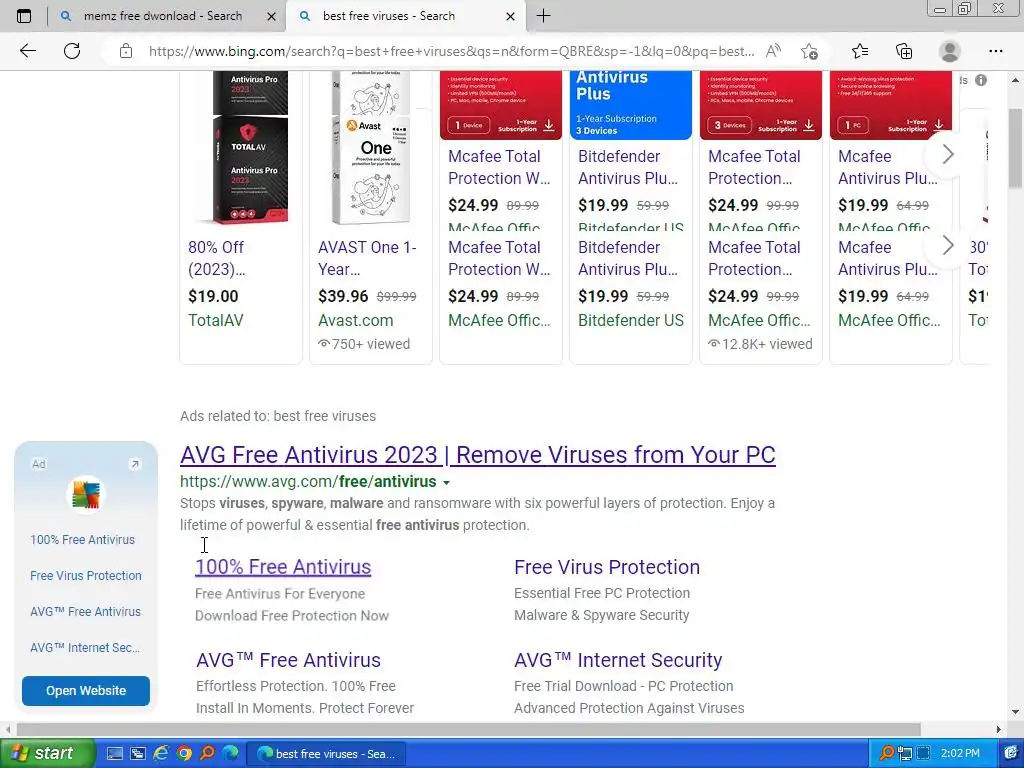The width and height of the screenshot is (1024, 768).
Task: Open the tab actions menu icon
Action: [24, 16]
